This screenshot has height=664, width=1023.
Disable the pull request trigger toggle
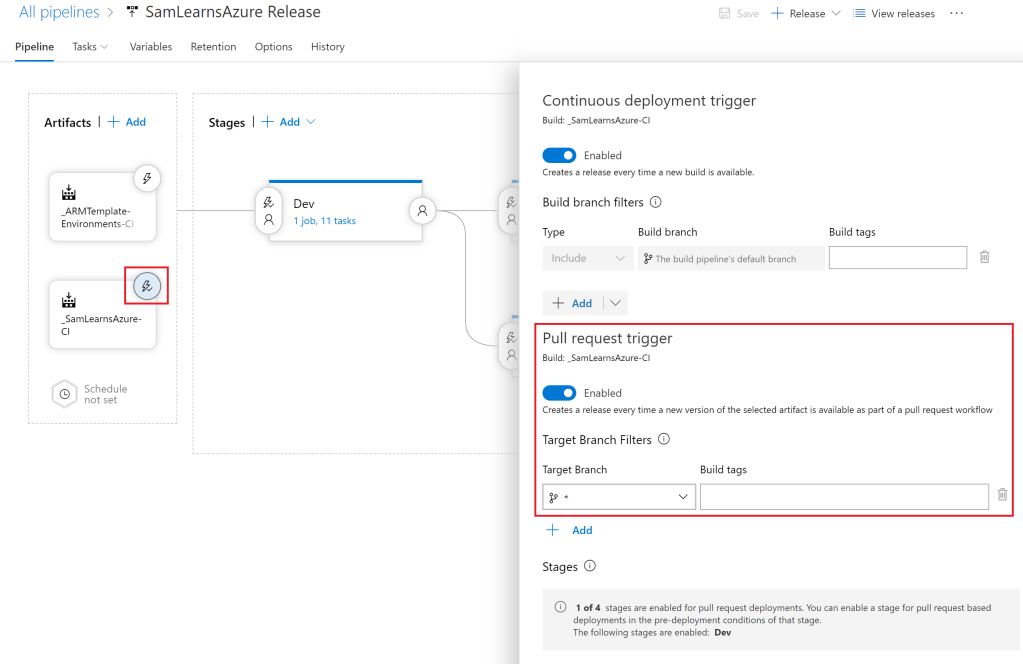point(559,393)
